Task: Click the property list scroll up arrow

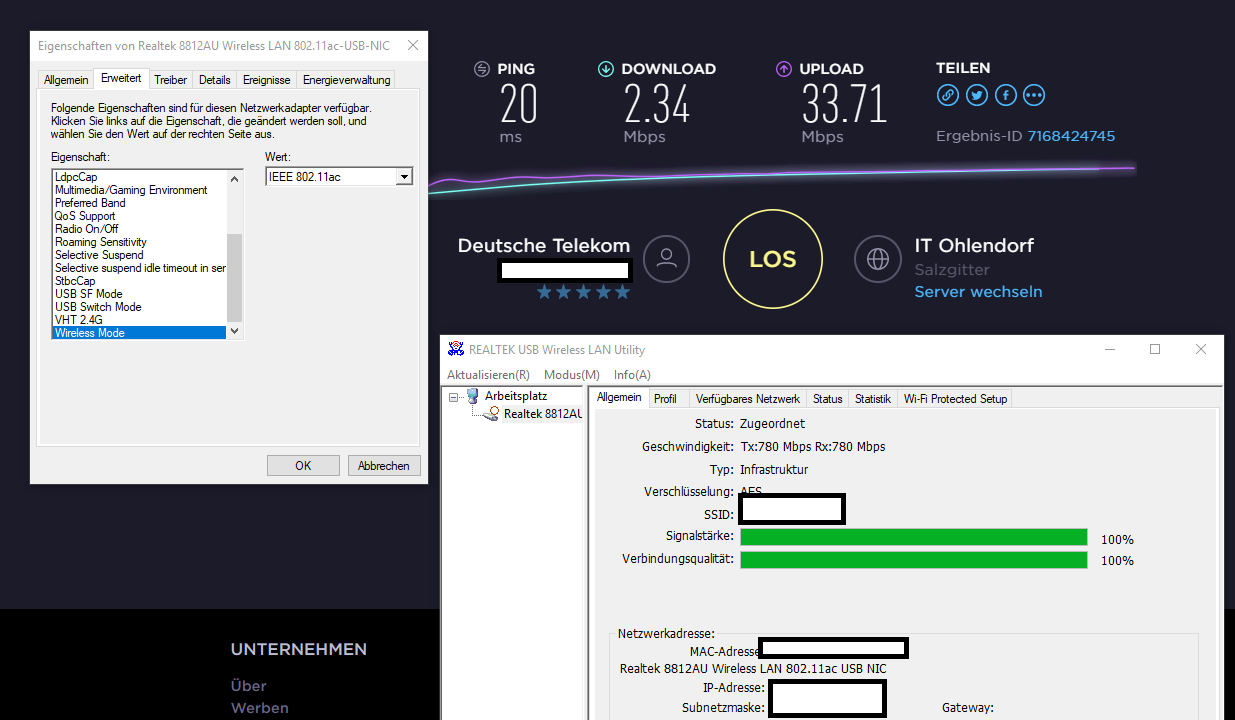Action: coord(234,178)
